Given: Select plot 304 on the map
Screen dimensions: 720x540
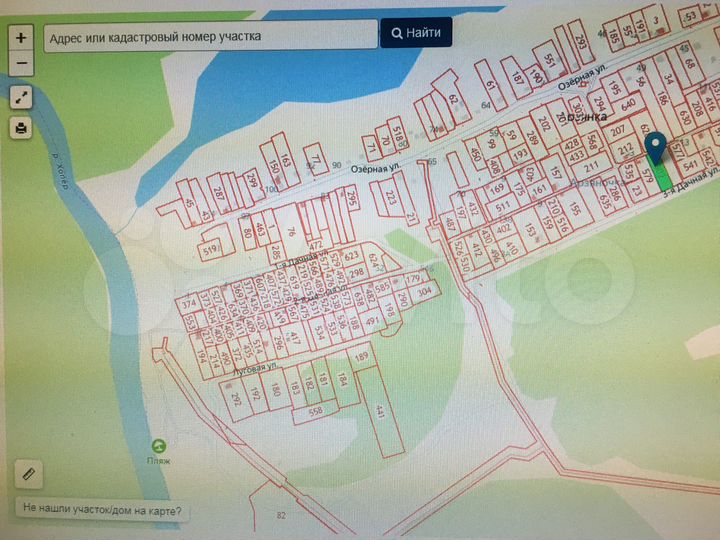Looking at the screenshot, I should pyautogui.click(x=424, y=293).
